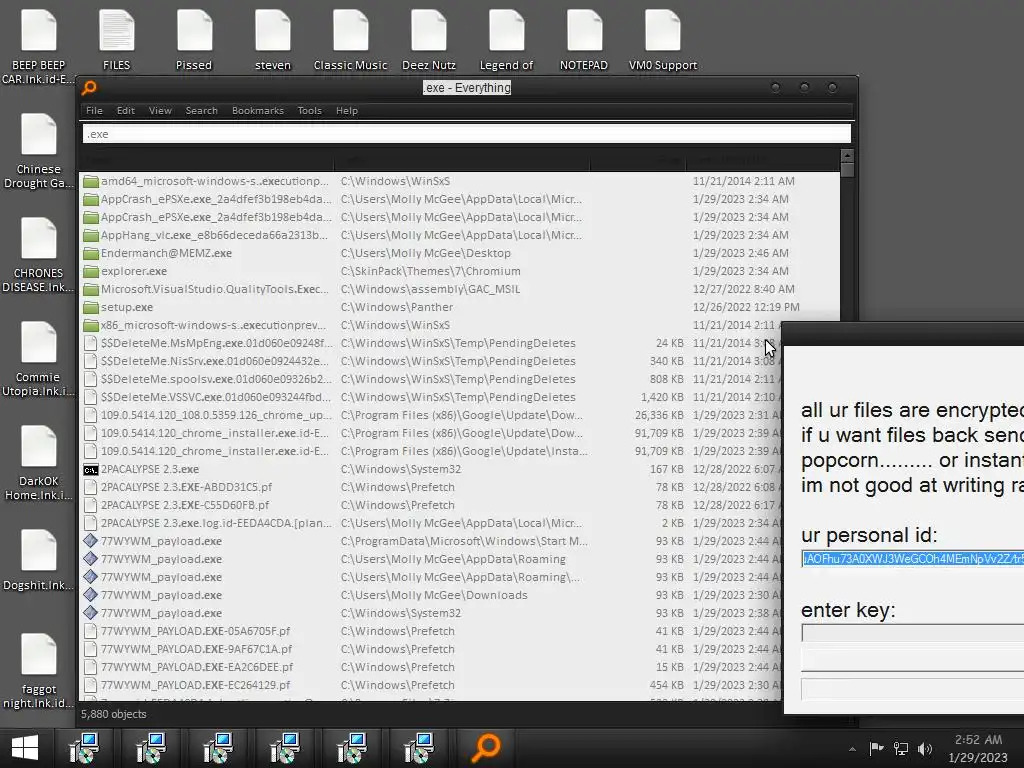Image resolution: width=1024 pixels, height=768 pixels.
Task: Select 77WYWM_payload.exe in System32
Action: (x=430, y=613)
